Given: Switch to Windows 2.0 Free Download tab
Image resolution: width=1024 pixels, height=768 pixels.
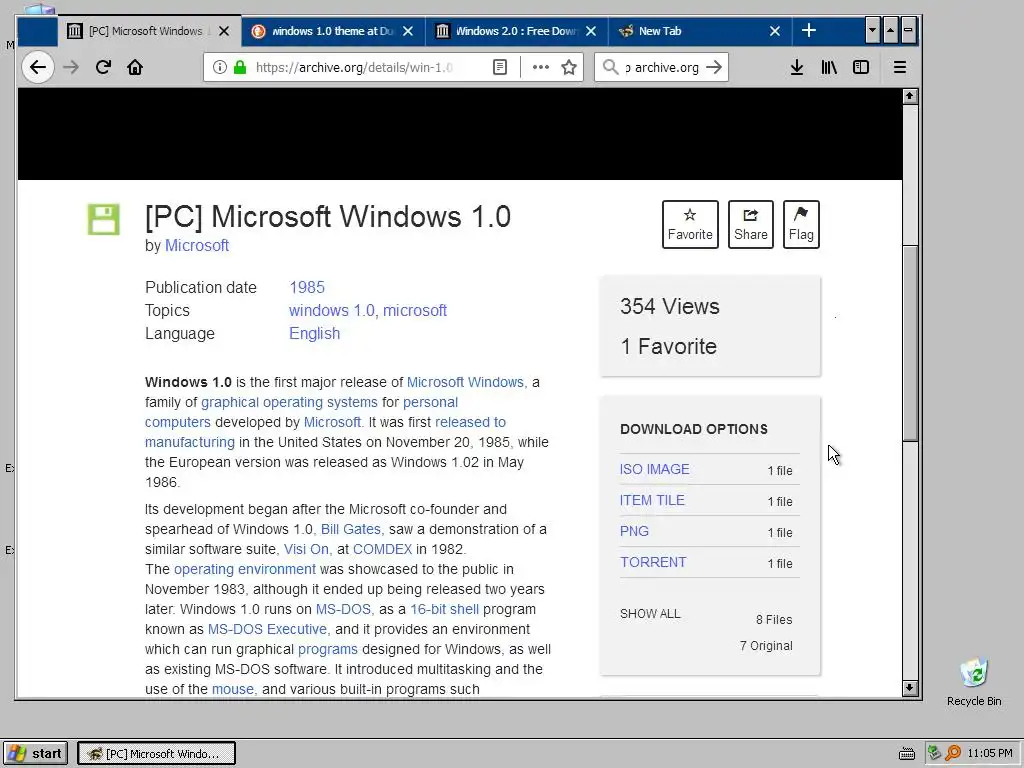Looking at the screenshot, I should [x=517, y=31].
